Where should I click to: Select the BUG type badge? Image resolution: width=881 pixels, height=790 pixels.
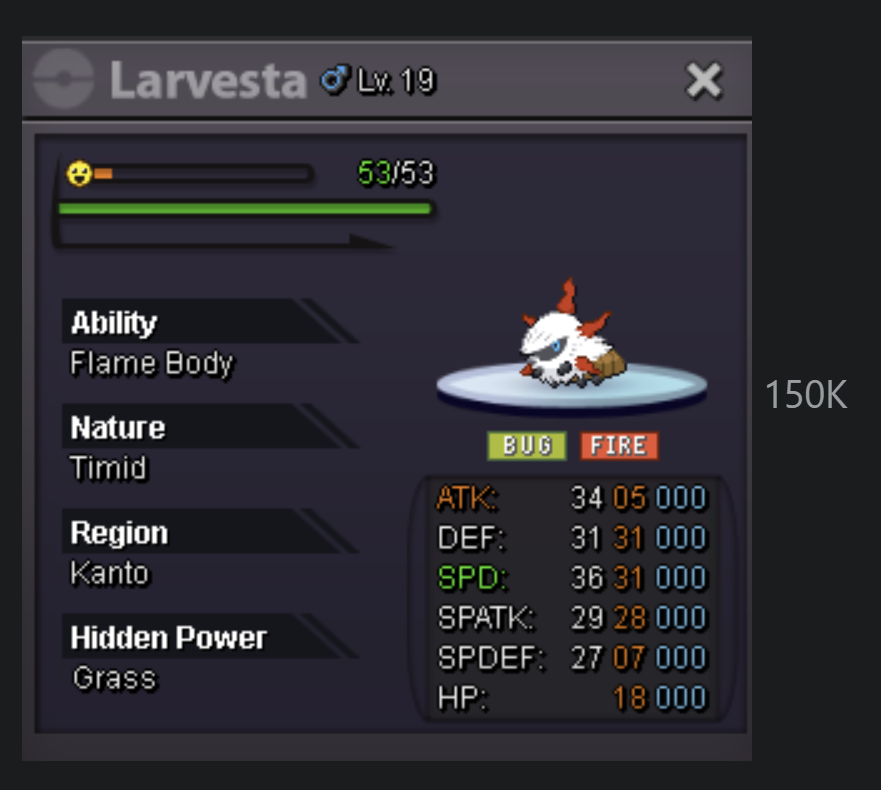click(526, 446)
